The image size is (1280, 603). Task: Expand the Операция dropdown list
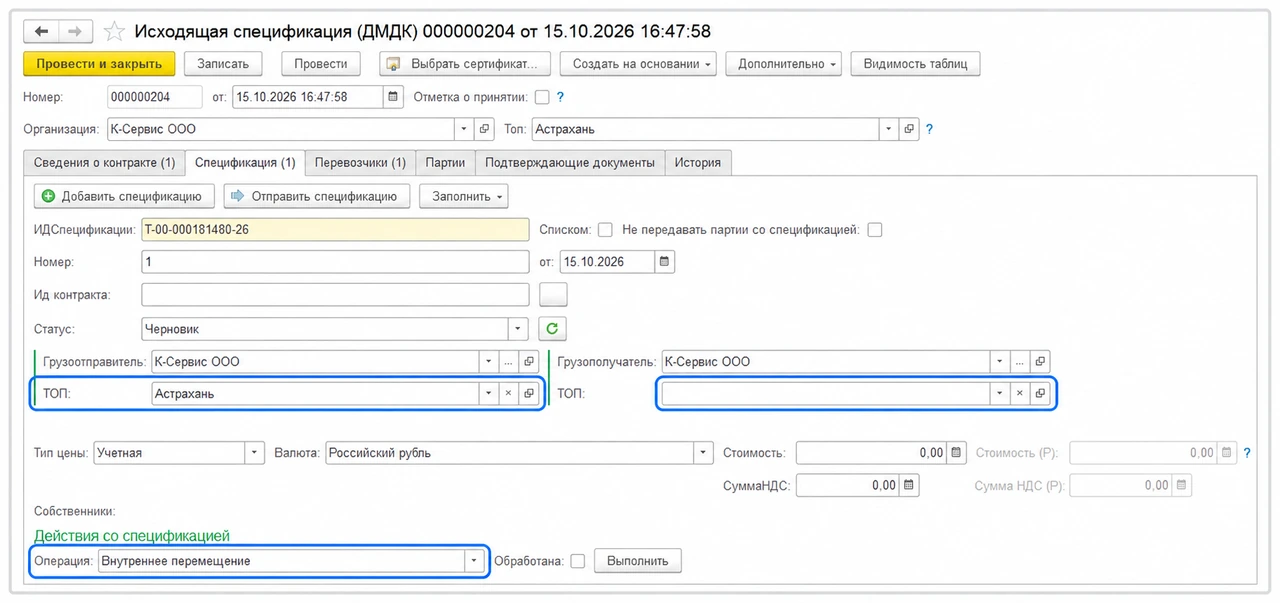pos(473,561)
